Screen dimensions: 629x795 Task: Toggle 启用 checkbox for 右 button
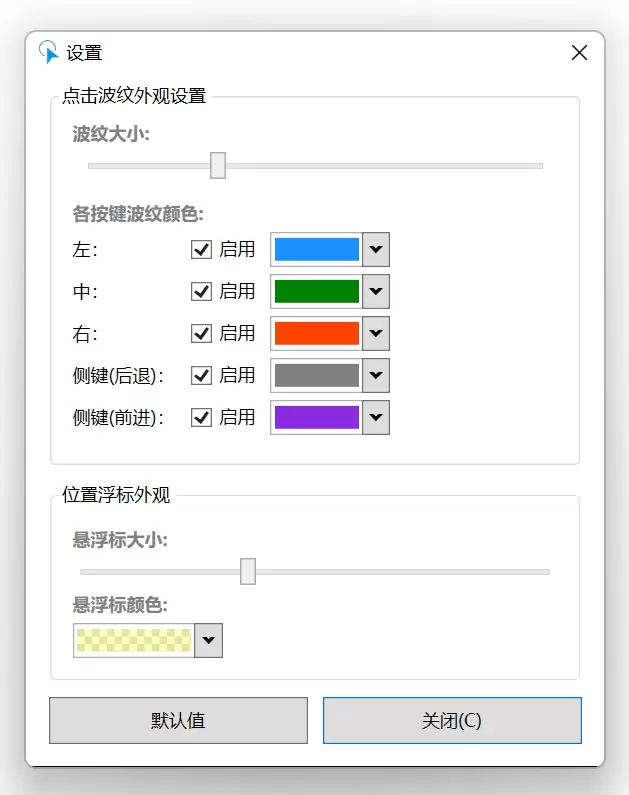(201, 334)
